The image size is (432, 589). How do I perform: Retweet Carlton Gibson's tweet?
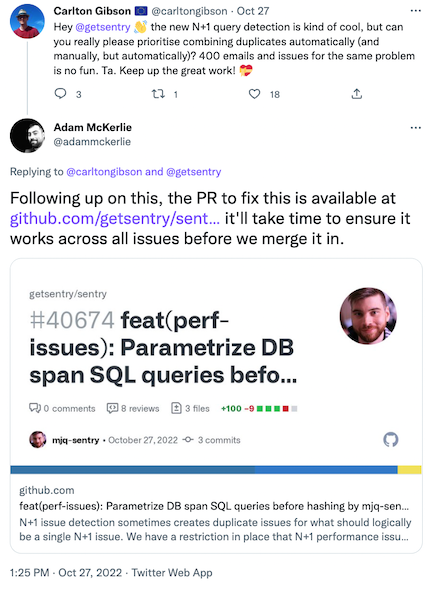tap(158, 94)
